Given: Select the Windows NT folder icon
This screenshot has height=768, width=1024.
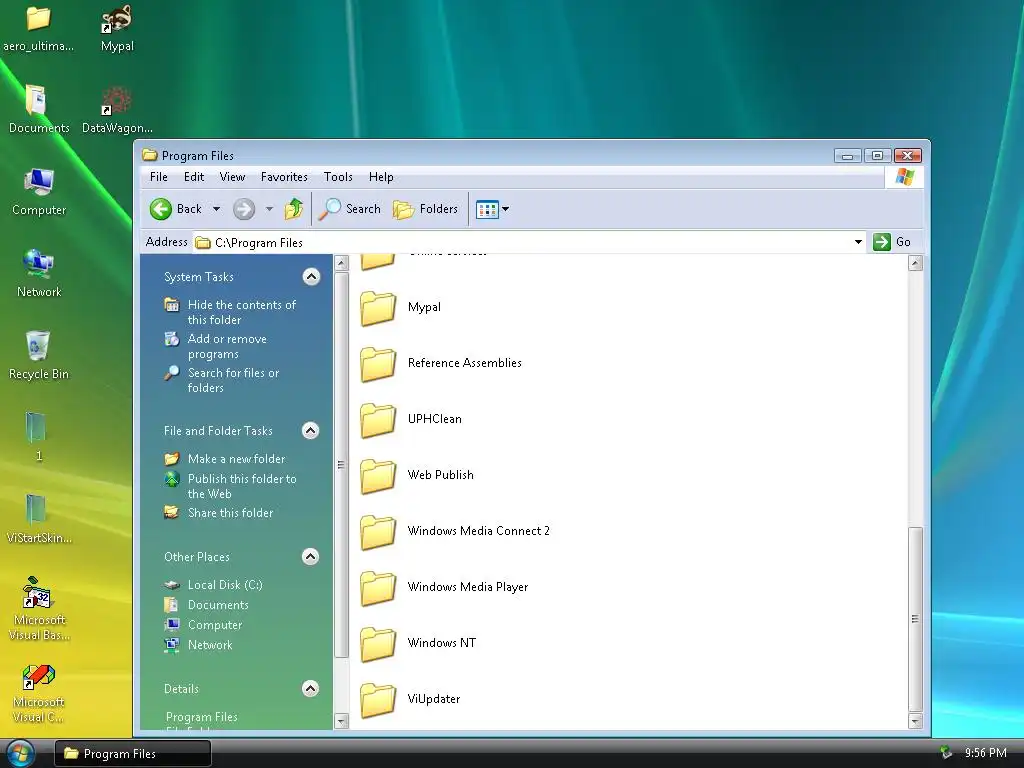Looking at the screenshot, I should point(378,644).
